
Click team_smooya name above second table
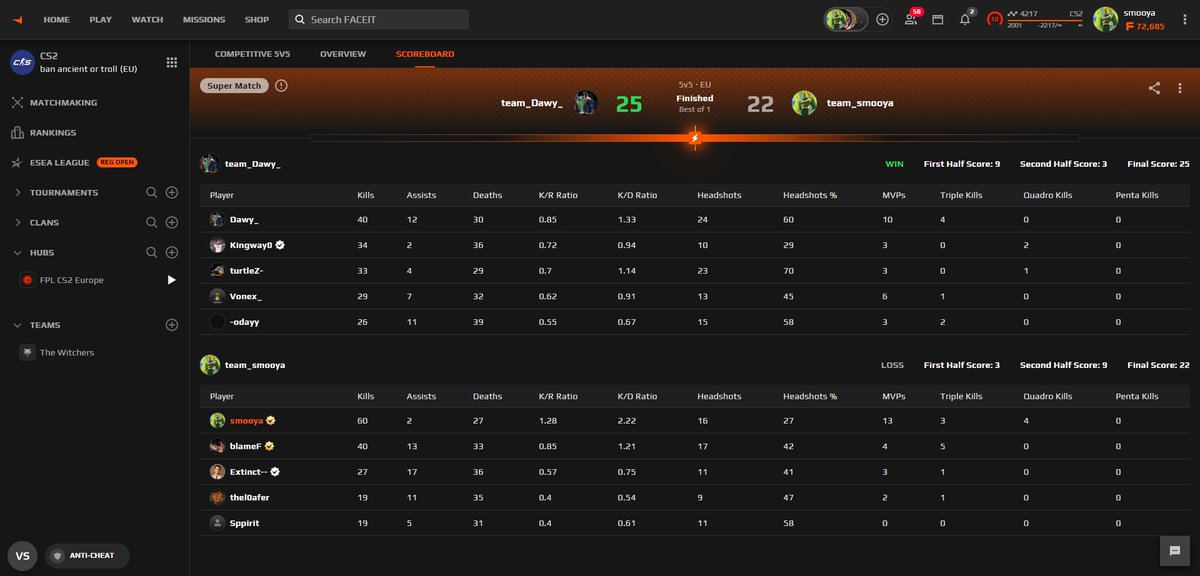[255, 365]
